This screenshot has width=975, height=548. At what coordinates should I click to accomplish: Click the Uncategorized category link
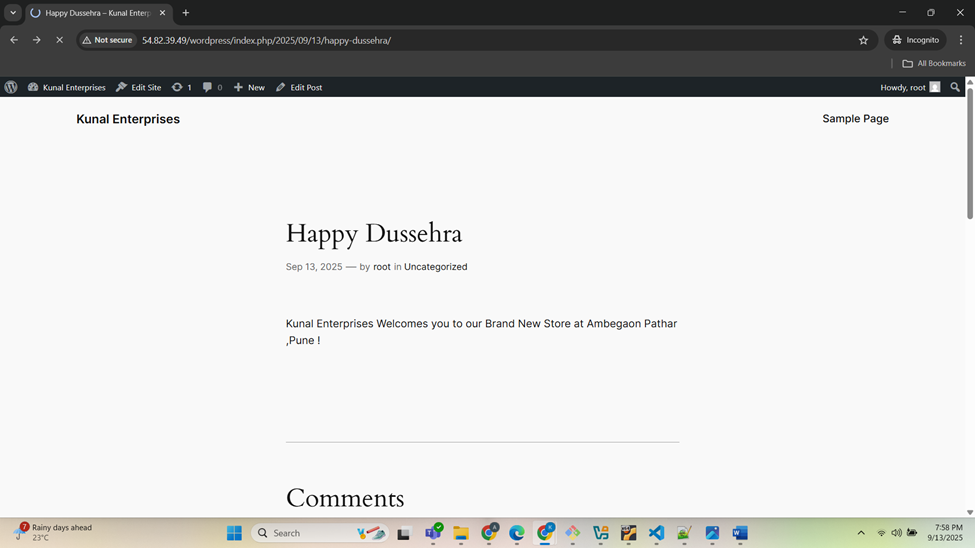click(x=435, y=267)
